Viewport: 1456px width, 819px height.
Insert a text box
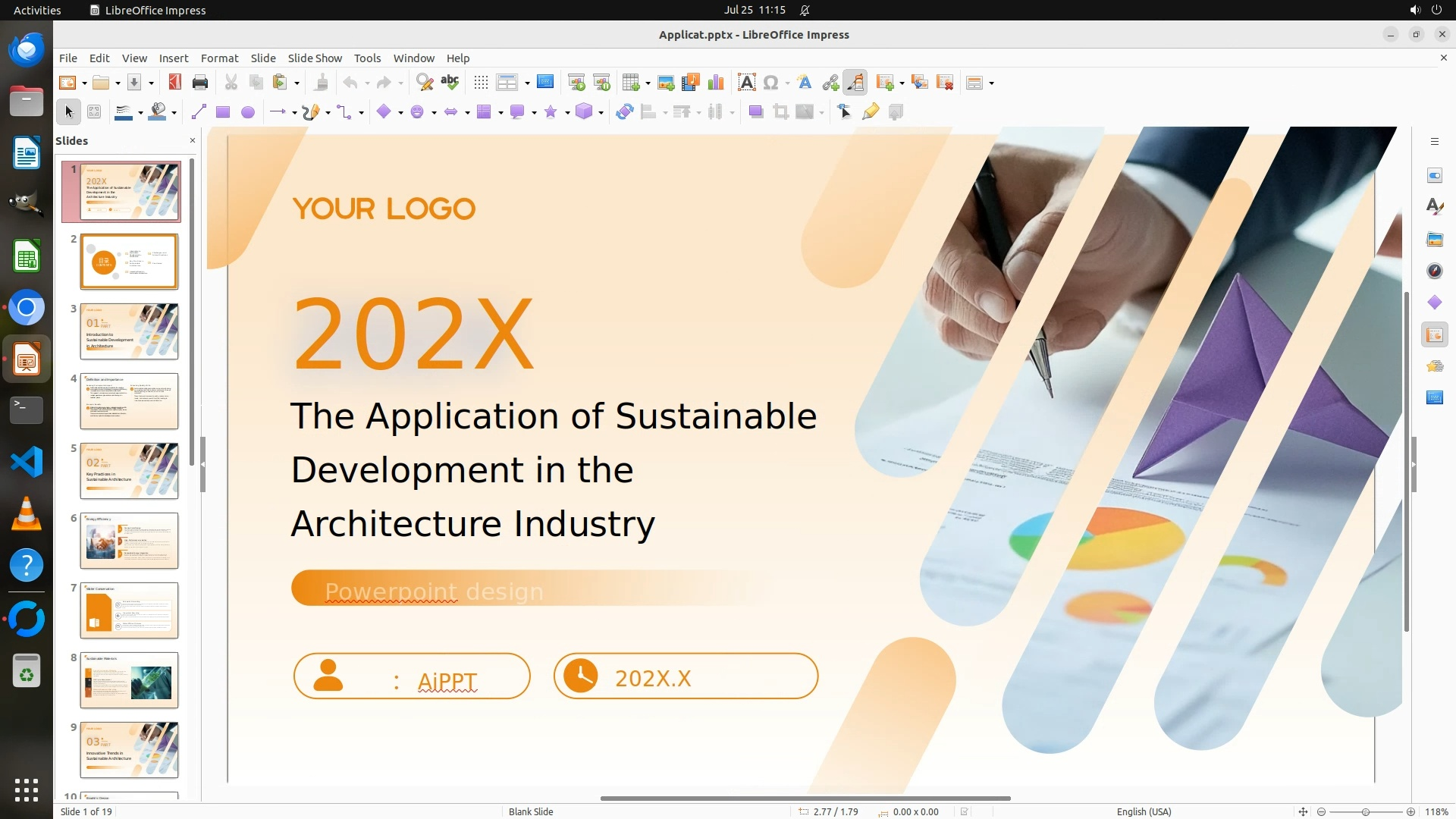tap(746, 83)
